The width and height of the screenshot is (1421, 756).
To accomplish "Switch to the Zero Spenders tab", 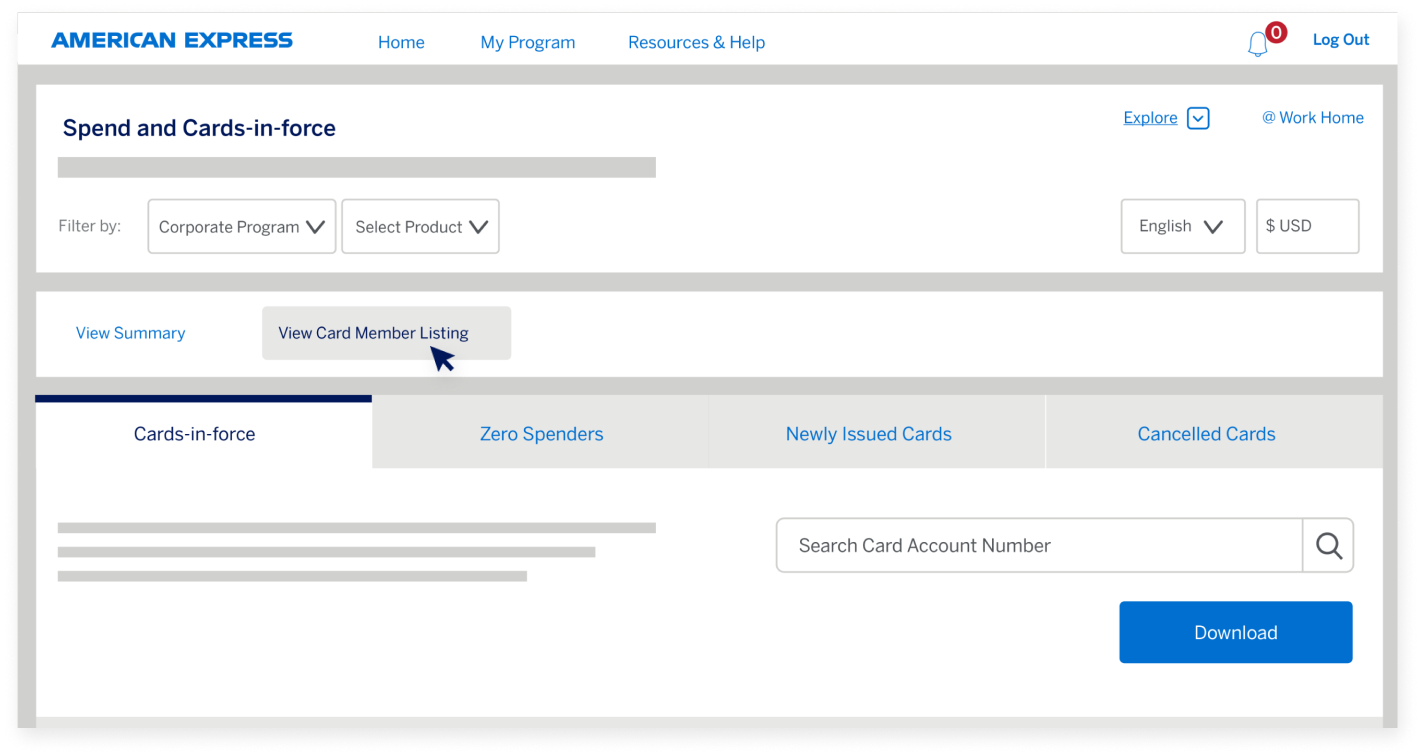I will pos(541,434).
